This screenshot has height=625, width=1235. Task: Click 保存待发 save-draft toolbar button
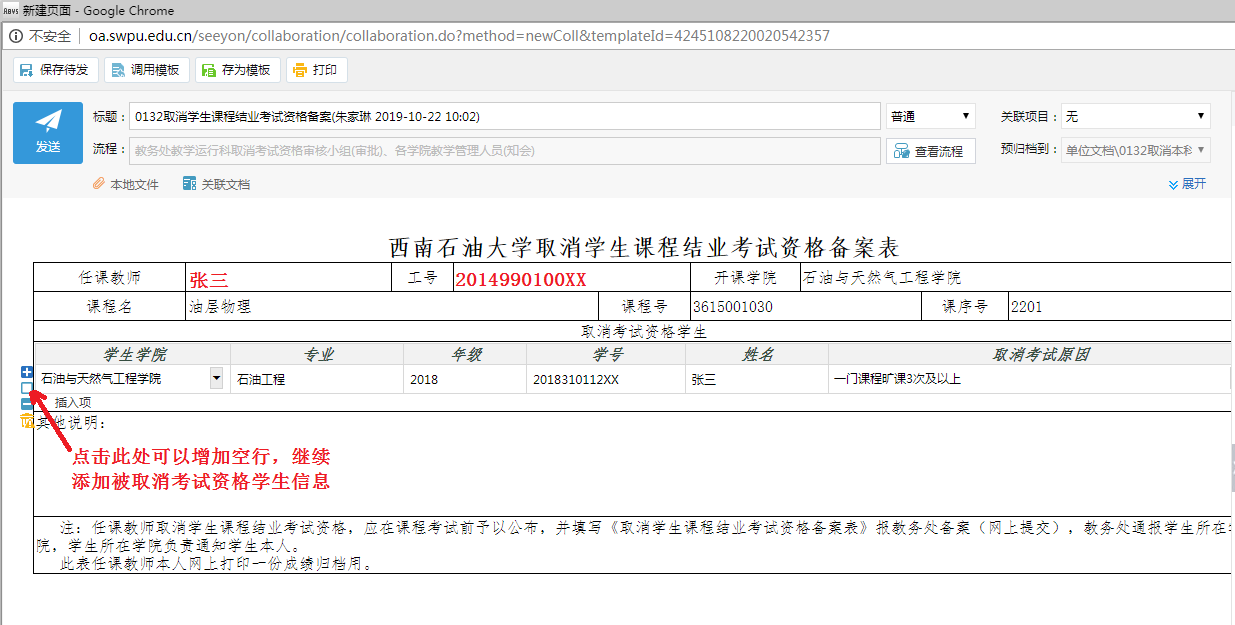55,70
